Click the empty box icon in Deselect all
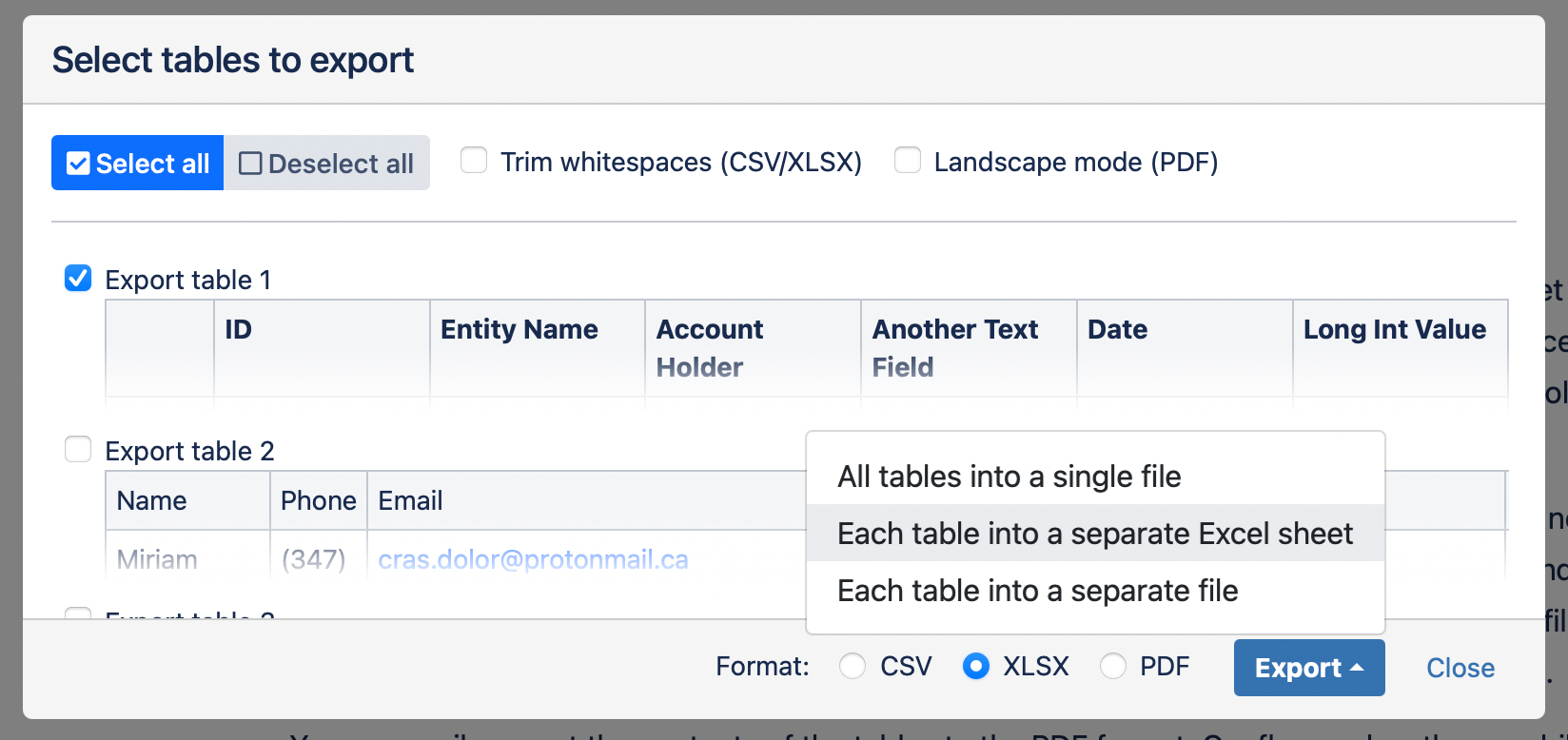This screenshot has height=740, width=1568. 250,164
